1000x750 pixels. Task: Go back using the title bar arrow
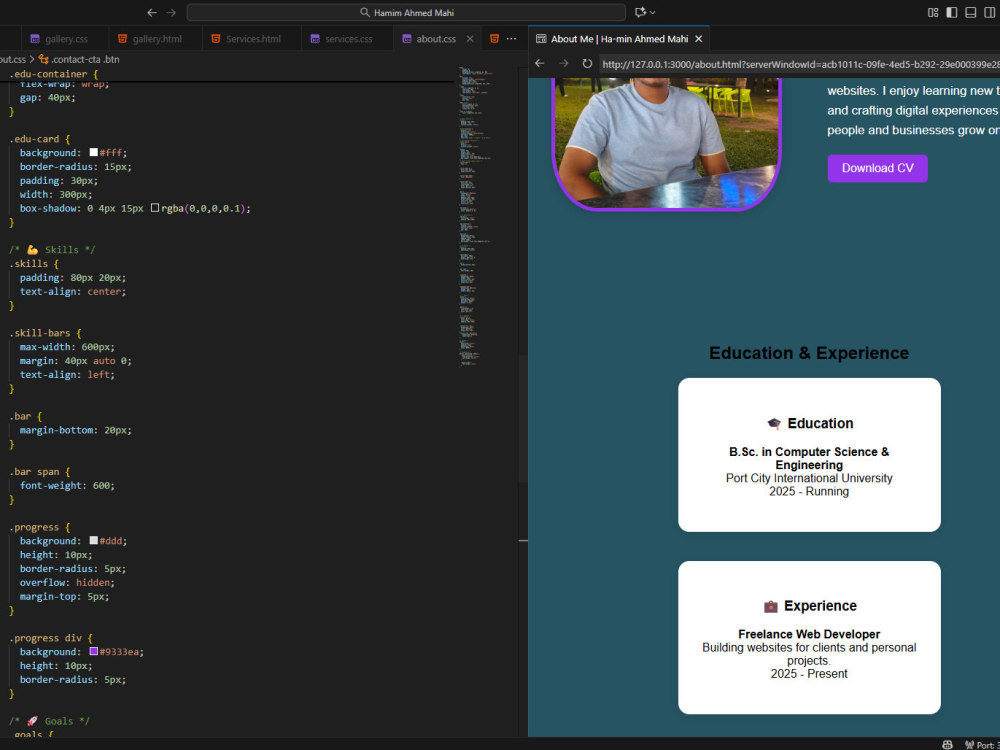point(152,12)
